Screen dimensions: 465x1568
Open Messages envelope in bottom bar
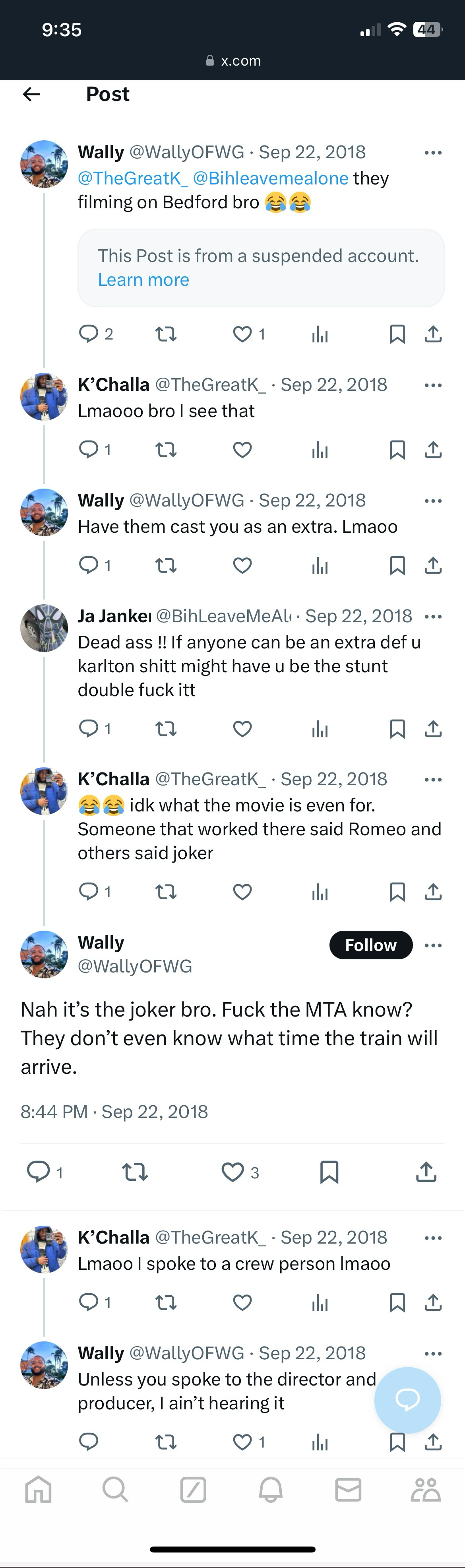[348, 1490]
